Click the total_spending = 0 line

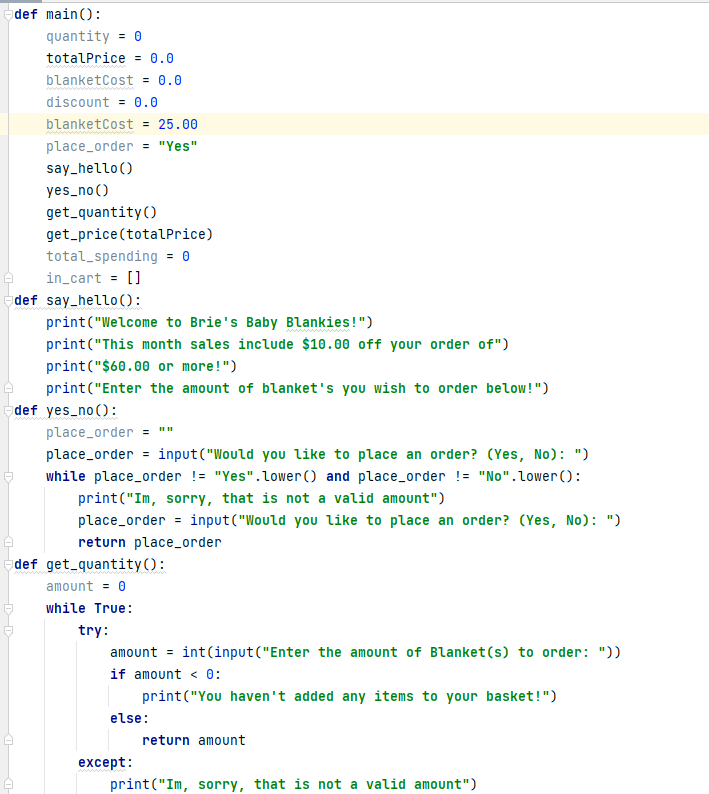[118, 256]
